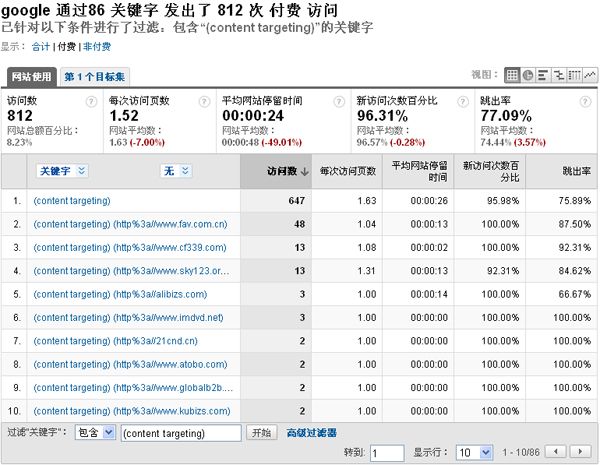
Task: Click the 转到 page number field
Action: pos(387,452)
